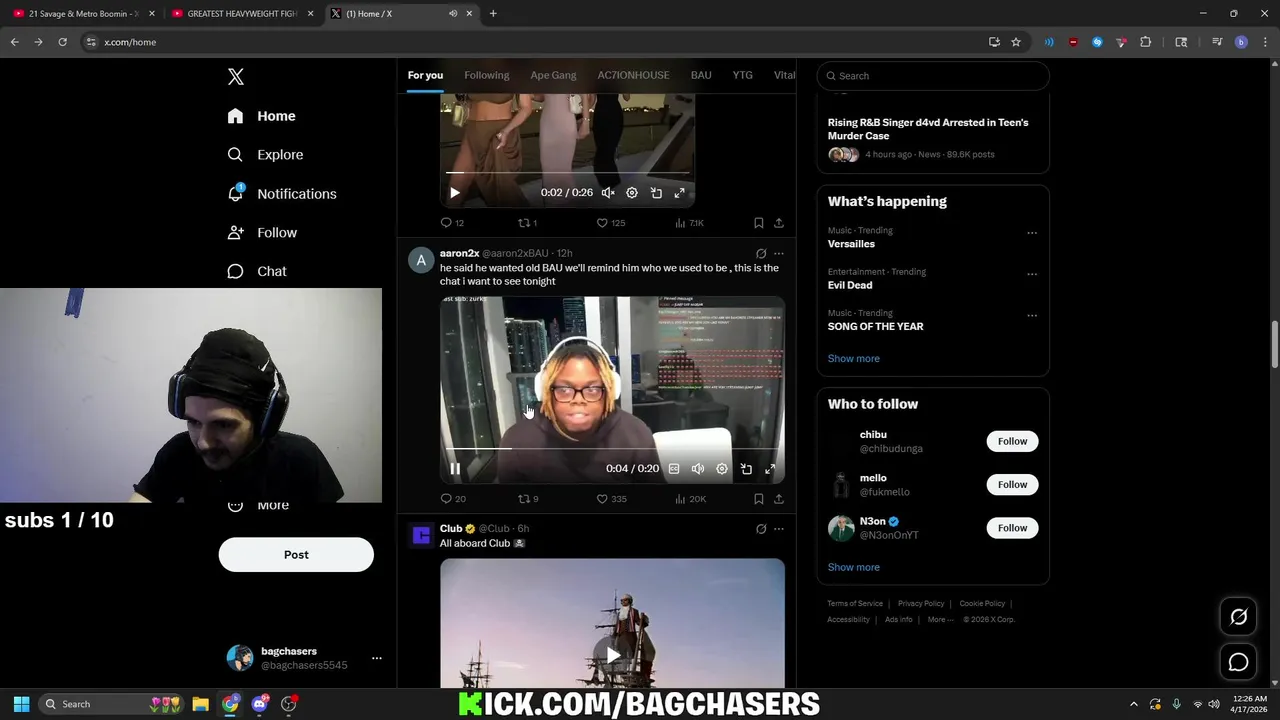
Task: Follow the mello account
Action: pyautogui.click(x=1012, y=485)
